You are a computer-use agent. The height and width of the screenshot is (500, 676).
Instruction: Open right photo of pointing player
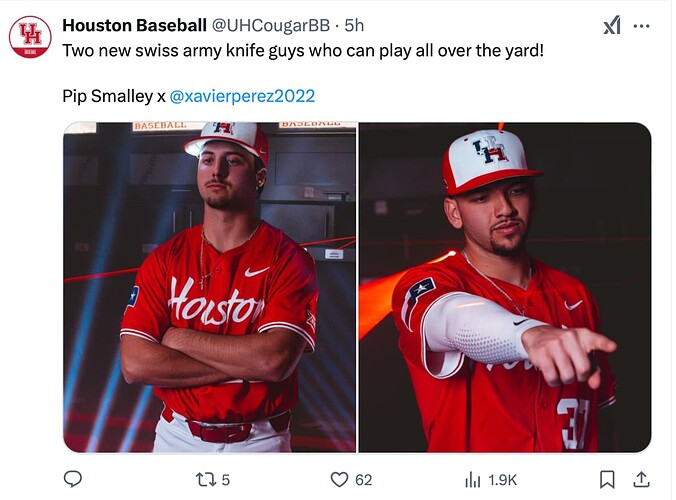(505, 287)
